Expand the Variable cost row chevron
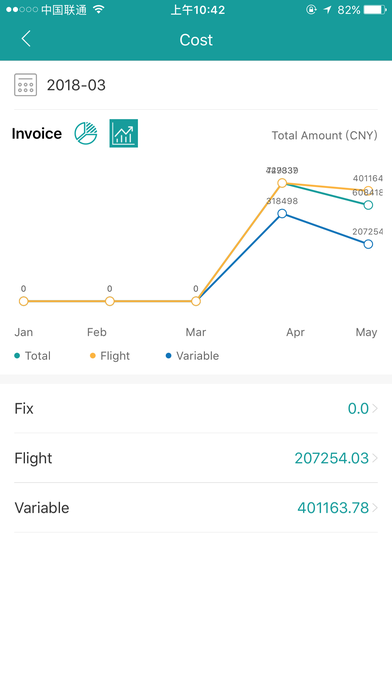392x696 pixels. point(375,508)
